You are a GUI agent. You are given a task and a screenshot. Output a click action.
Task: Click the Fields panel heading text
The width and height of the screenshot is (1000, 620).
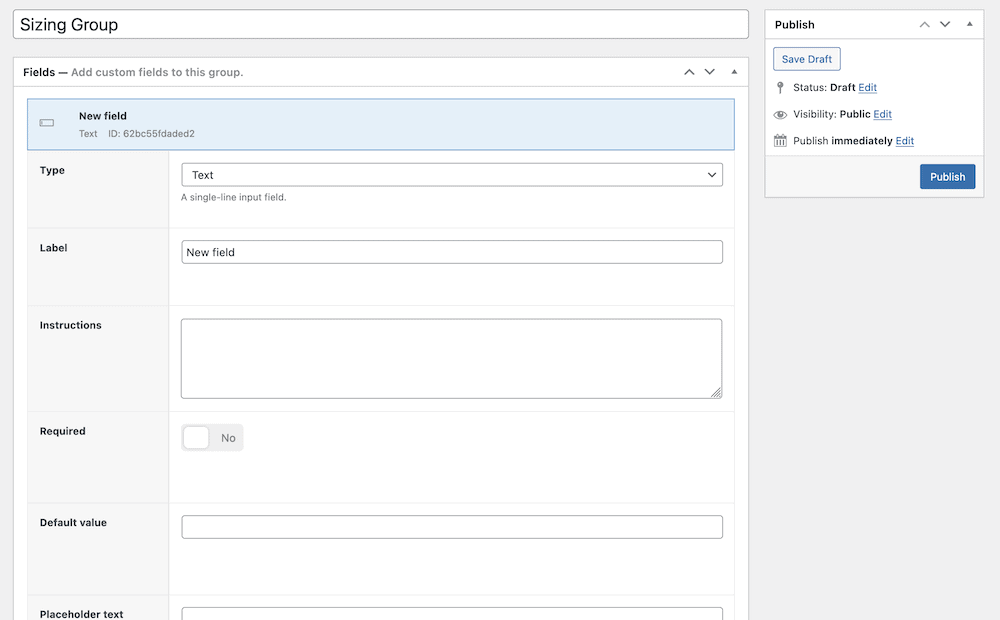[133, 72]
